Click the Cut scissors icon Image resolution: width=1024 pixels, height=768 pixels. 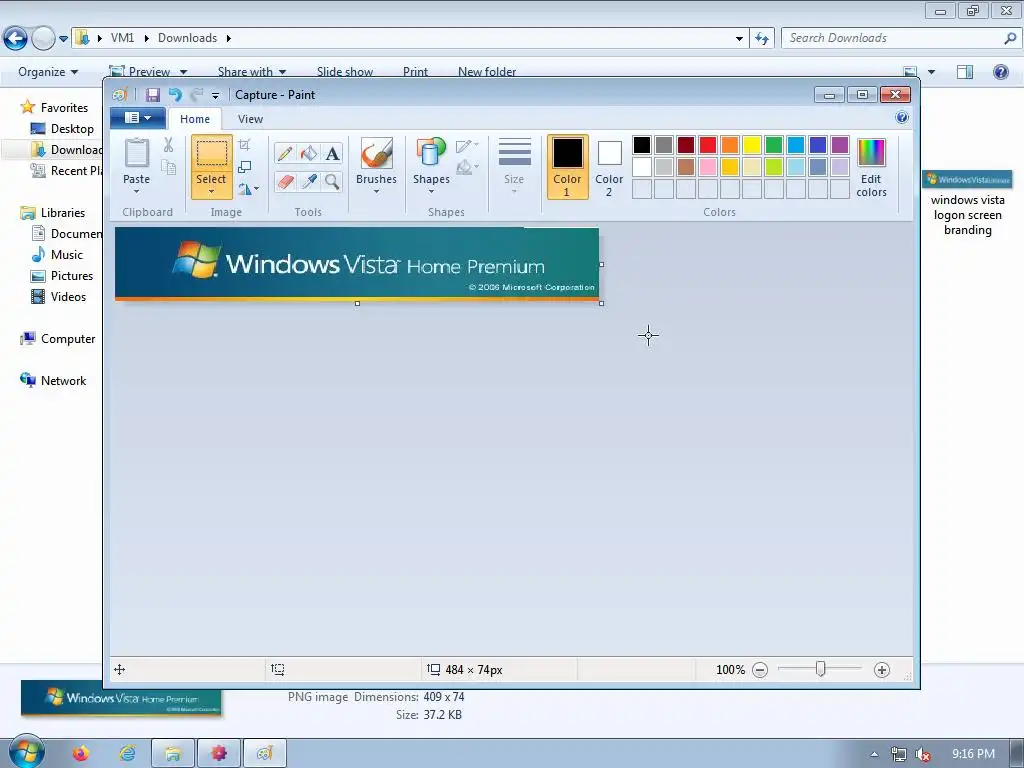coord(168,145)
